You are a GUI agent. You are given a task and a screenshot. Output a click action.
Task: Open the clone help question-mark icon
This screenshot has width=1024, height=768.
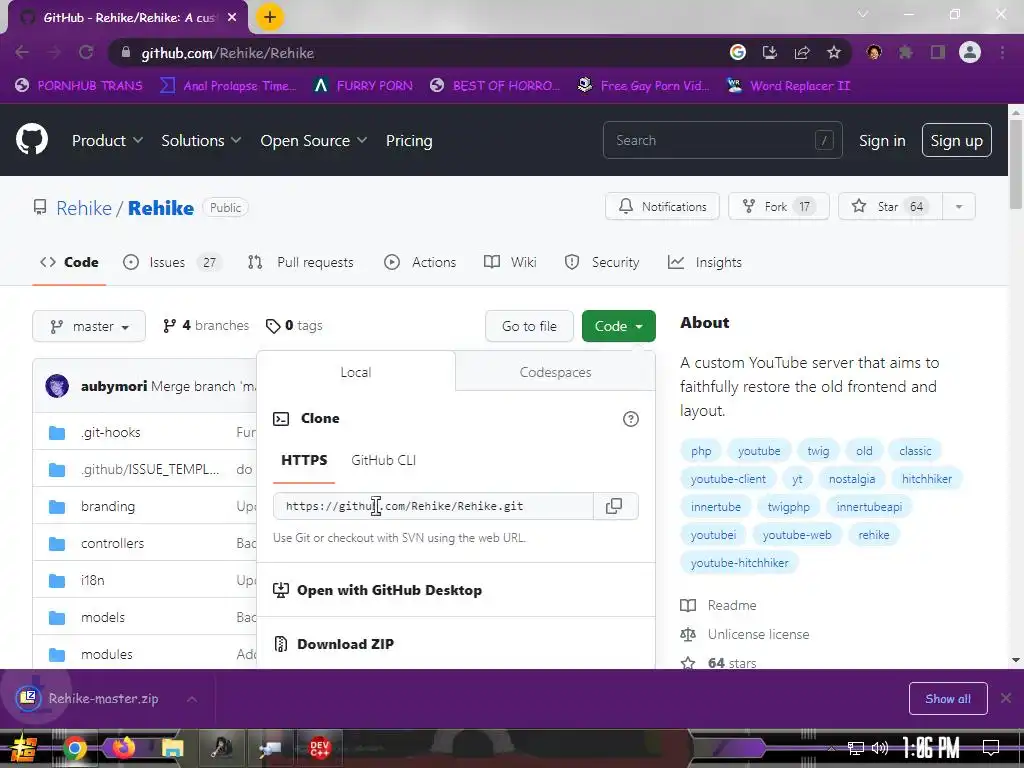point(630,419)
